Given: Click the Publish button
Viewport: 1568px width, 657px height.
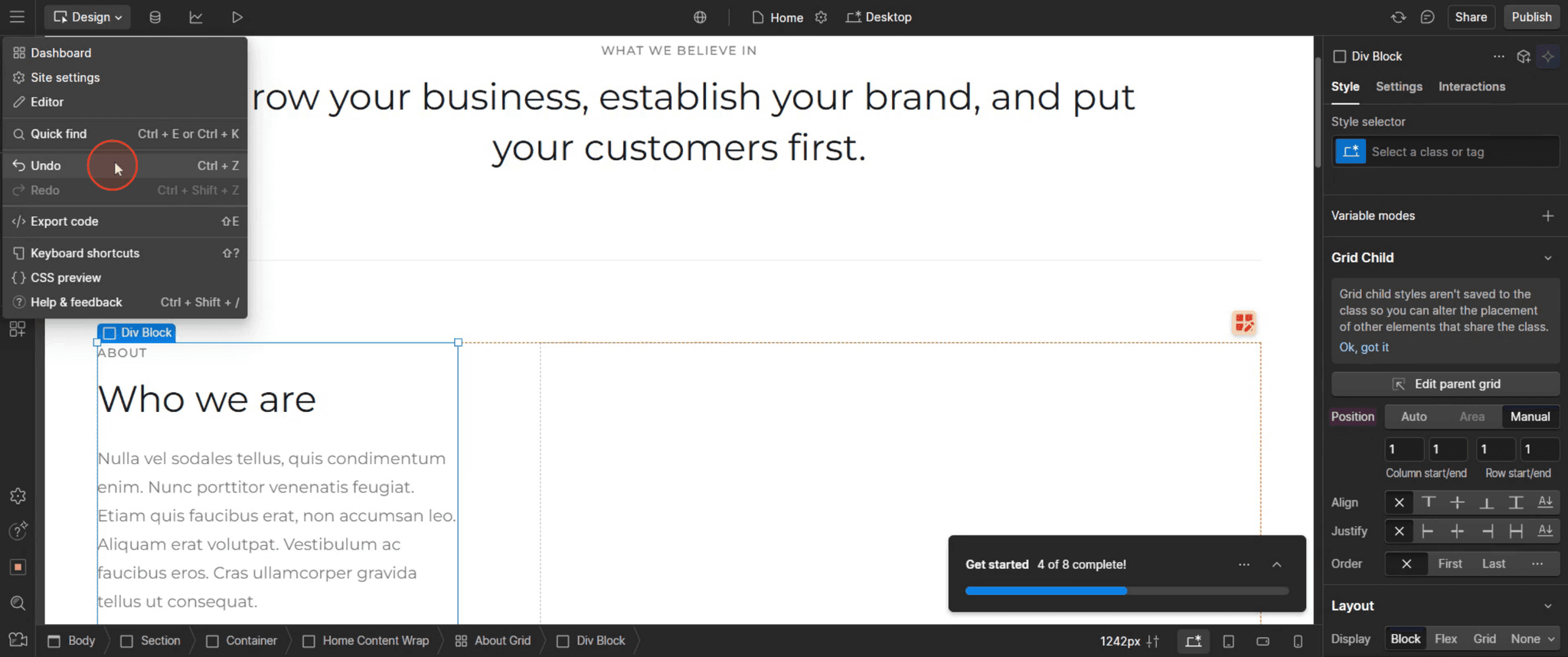Looking at the screenshot, I should tap(1530, 17).
